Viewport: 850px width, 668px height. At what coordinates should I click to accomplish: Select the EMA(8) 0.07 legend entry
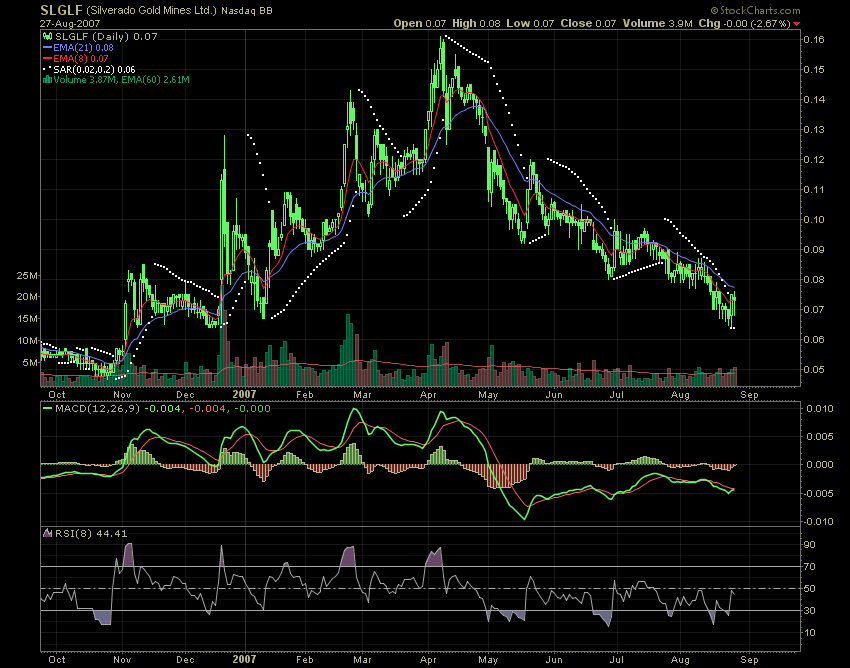[81, 59]
